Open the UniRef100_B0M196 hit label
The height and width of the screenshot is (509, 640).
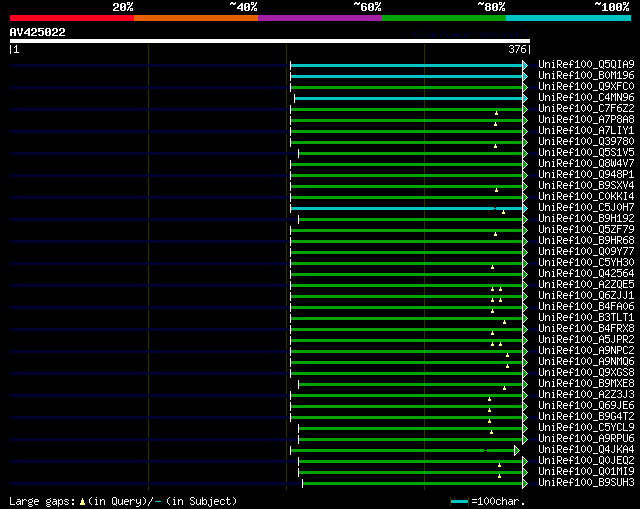[586, 76]
